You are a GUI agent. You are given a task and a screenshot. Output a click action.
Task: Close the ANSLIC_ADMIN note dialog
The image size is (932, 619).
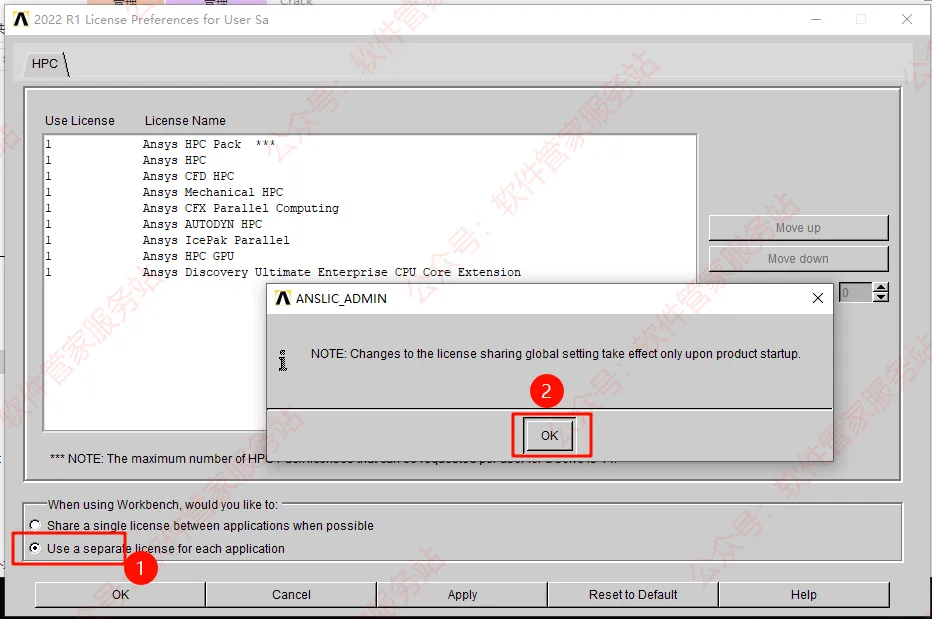(818, 298)
